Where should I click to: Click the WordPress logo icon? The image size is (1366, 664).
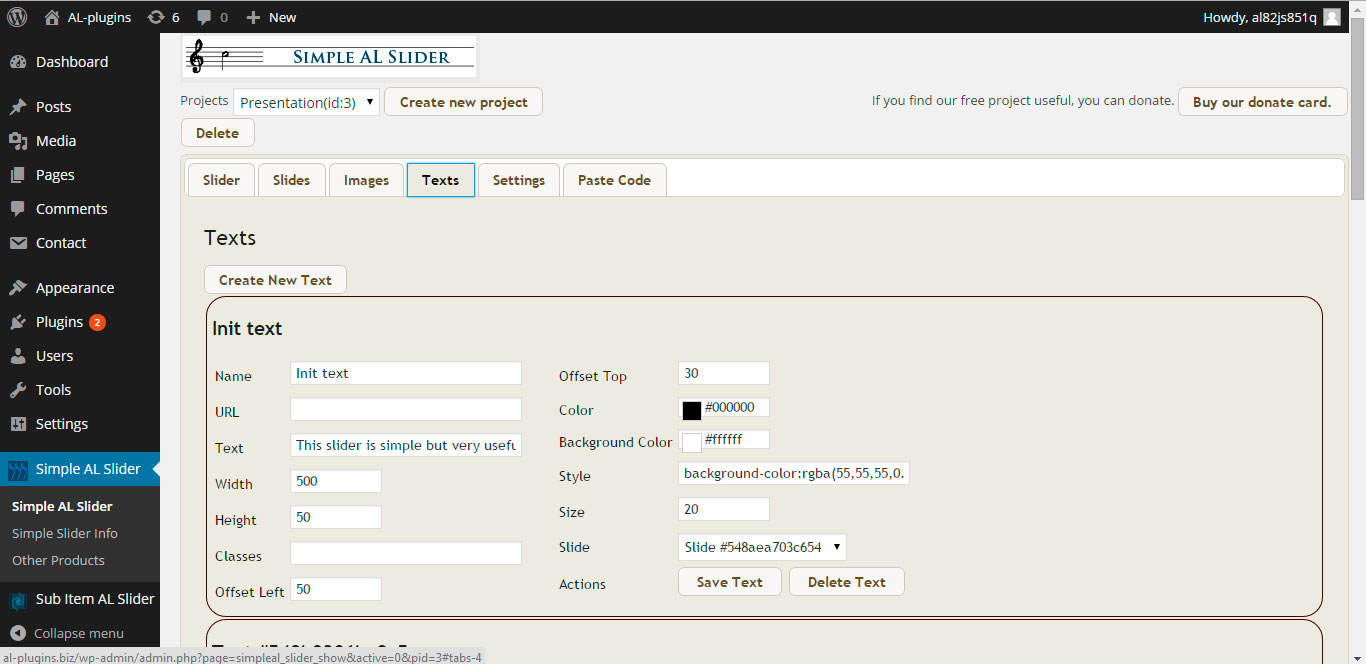[17, 16]
